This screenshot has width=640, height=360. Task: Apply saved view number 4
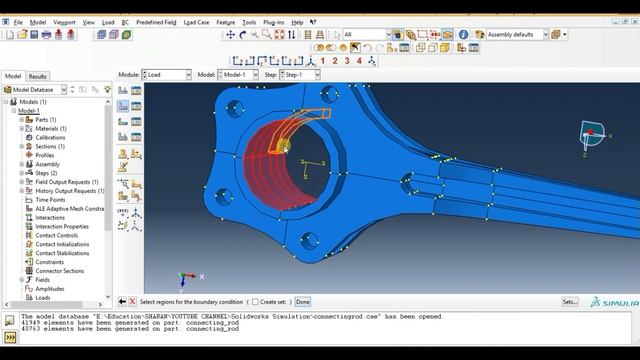click(359, 61)
